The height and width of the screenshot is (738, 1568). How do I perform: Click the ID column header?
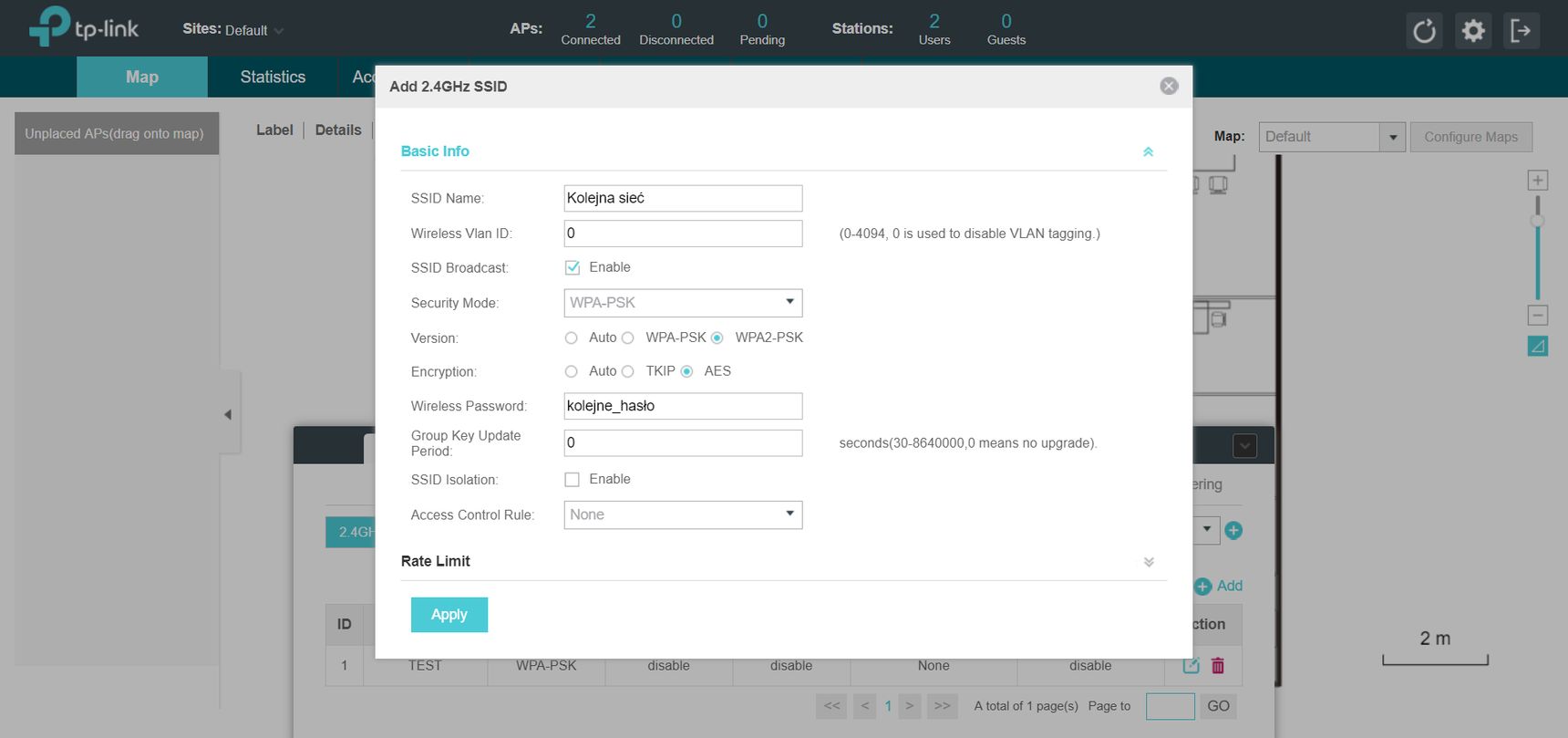coord(345,625)
